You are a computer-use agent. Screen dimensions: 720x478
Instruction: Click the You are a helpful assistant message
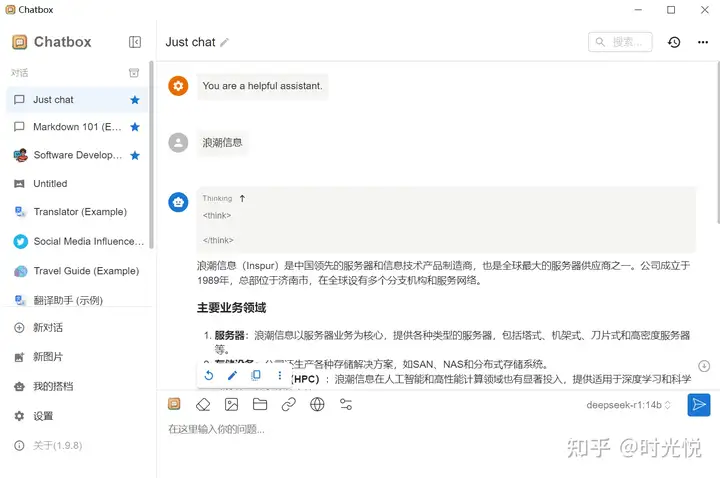click(x=263, y=86)
